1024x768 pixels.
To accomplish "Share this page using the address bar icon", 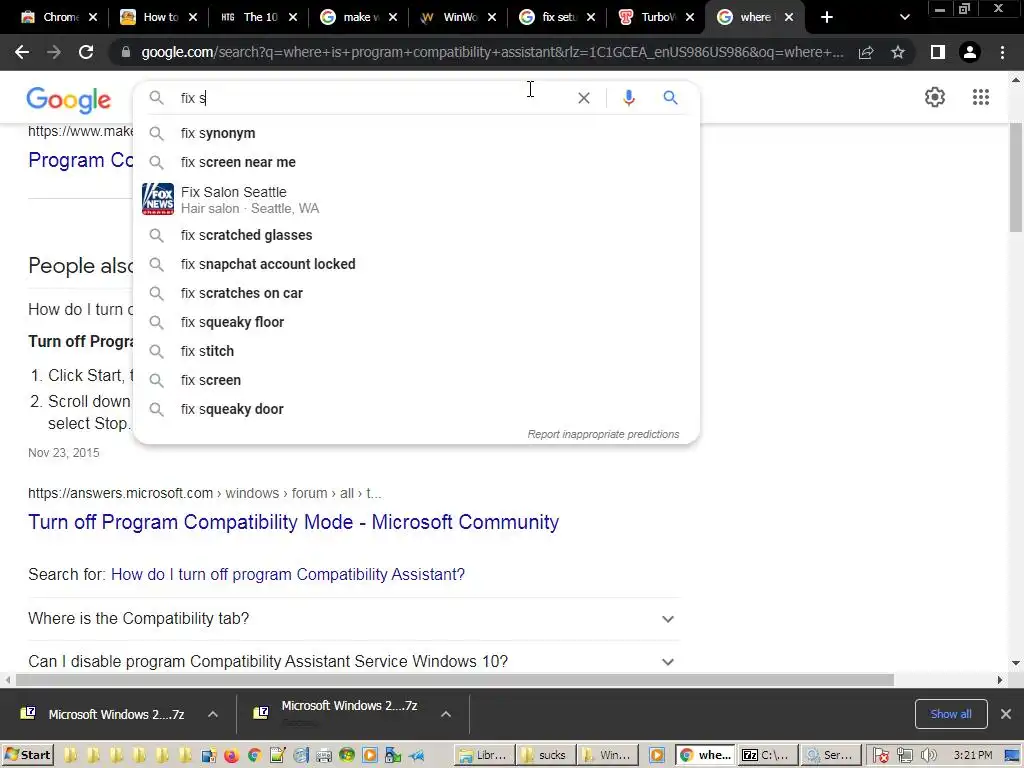I will (x=866, y=52).
